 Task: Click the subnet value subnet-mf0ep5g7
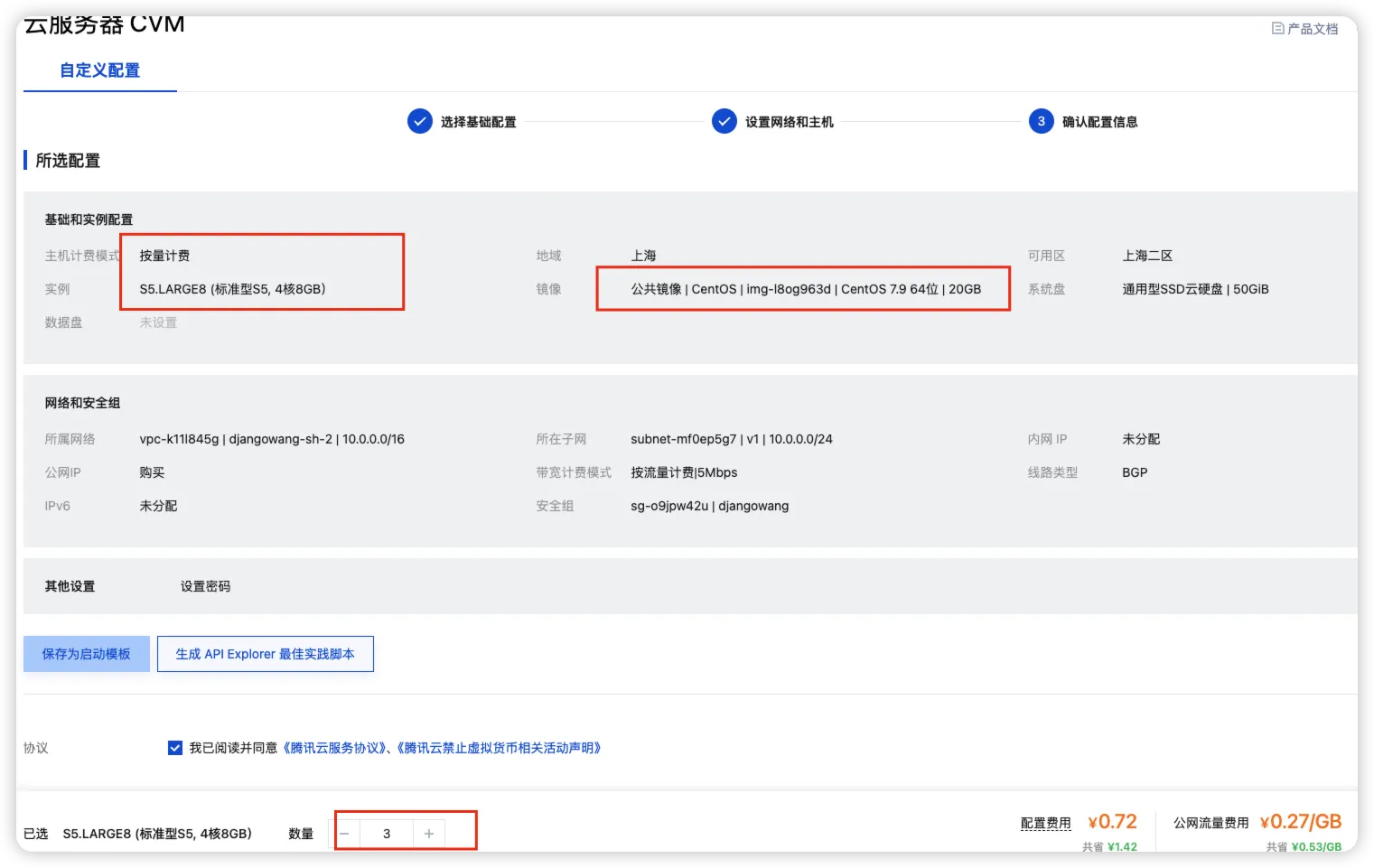click(732, 439)
